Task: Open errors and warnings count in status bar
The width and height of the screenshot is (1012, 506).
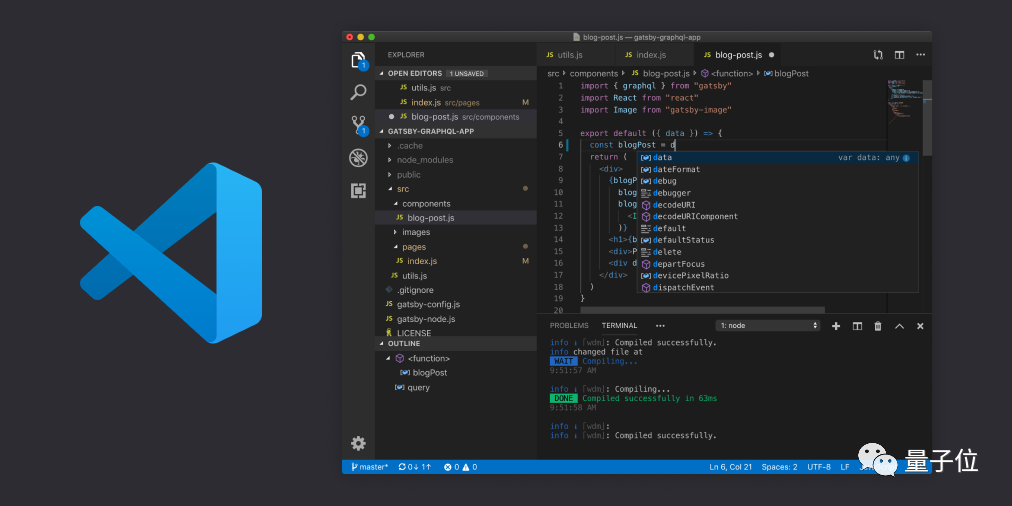Action: click(x=460, y=467)
